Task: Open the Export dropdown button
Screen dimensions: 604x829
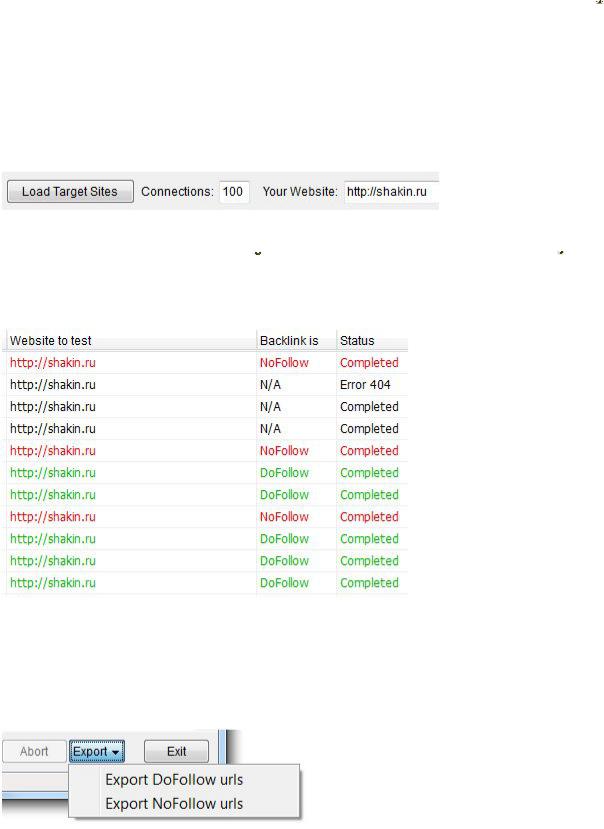Action: click(97, 751)
